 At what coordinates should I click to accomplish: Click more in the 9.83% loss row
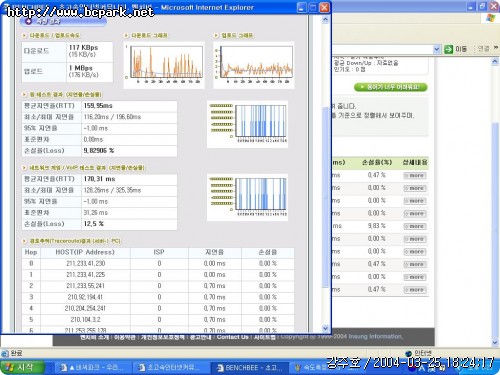coord(415,226)
